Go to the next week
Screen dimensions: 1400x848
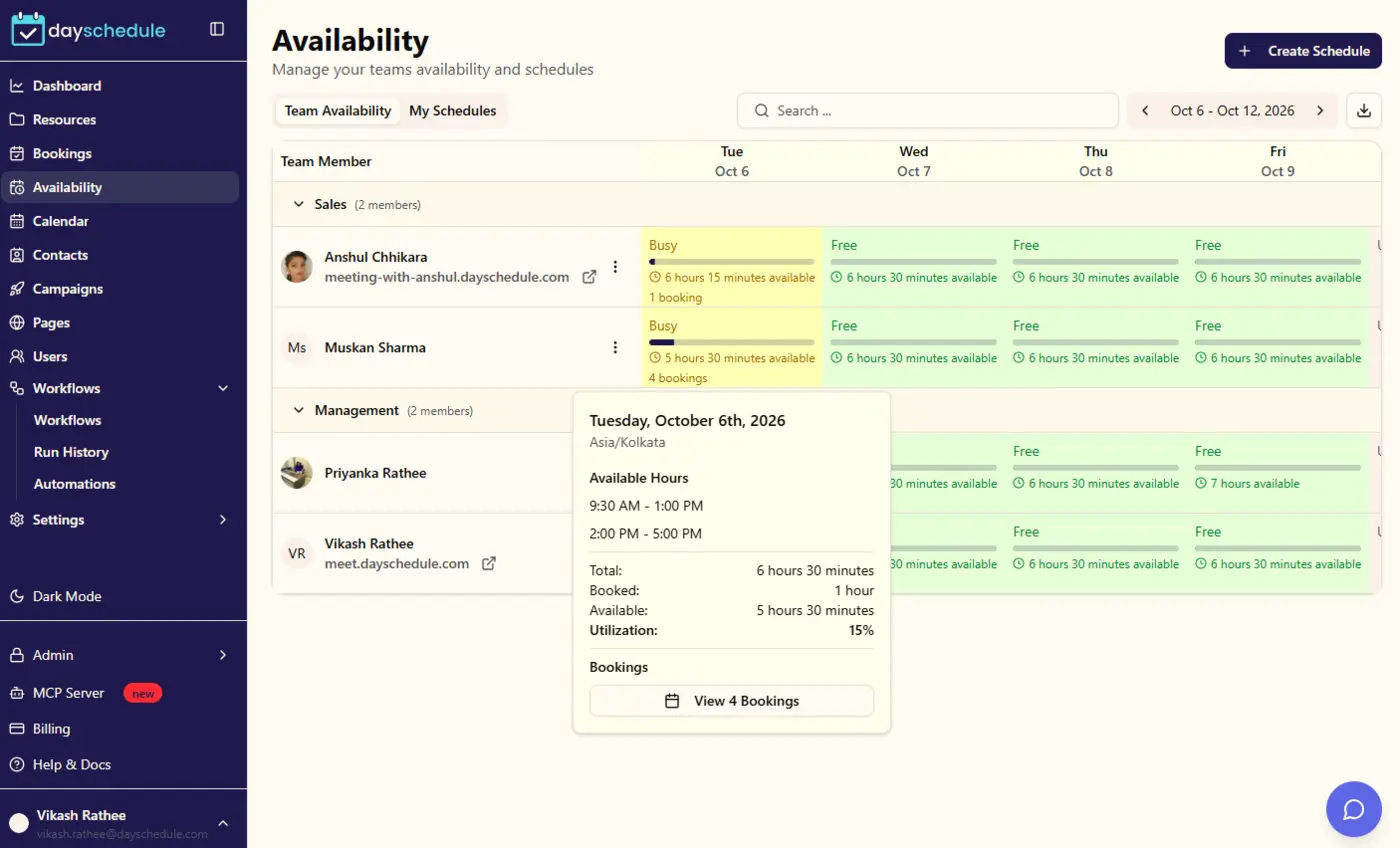(1320, 111)
